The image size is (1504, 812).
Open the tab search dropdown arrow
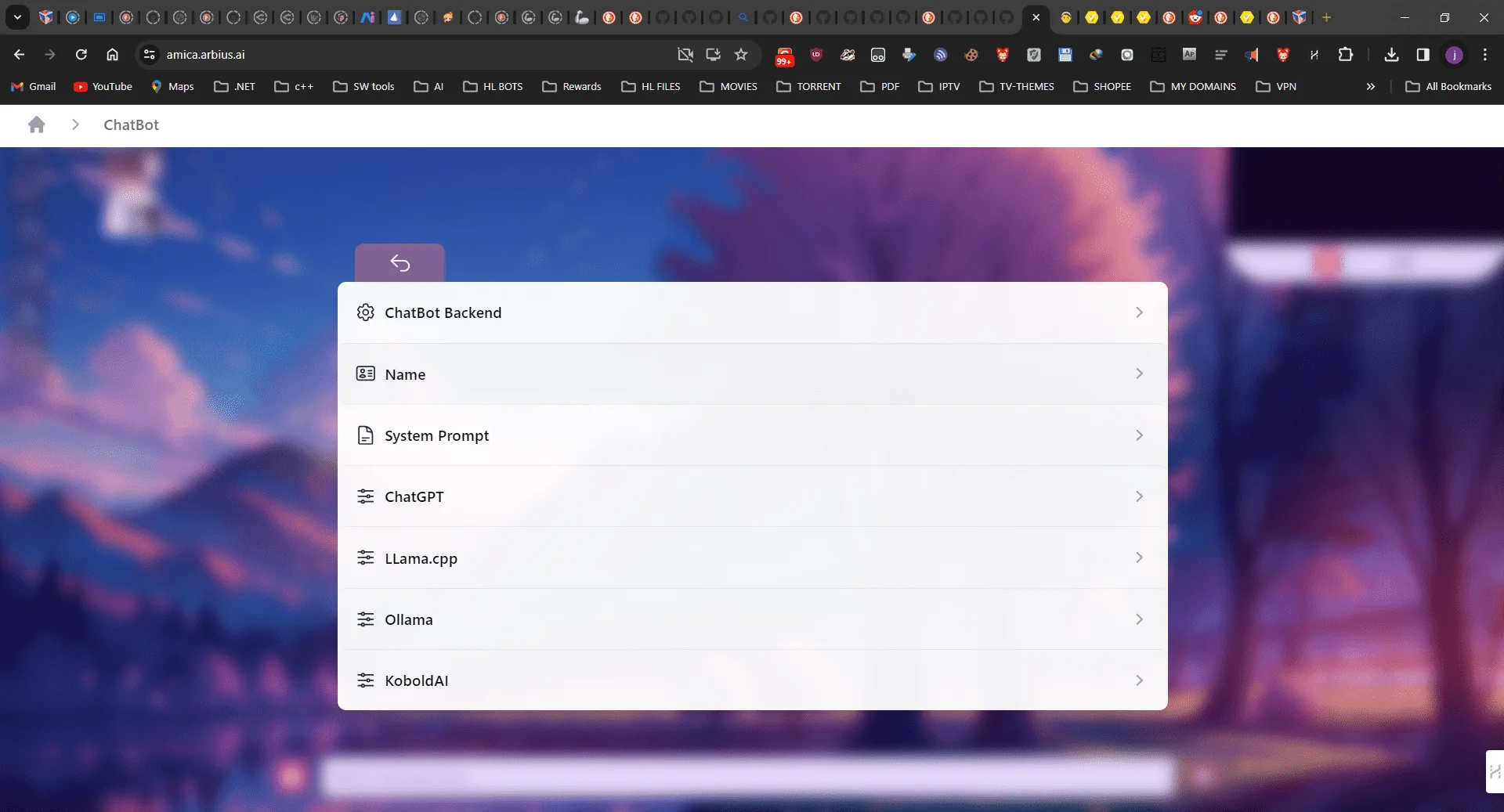click(17, 17)
